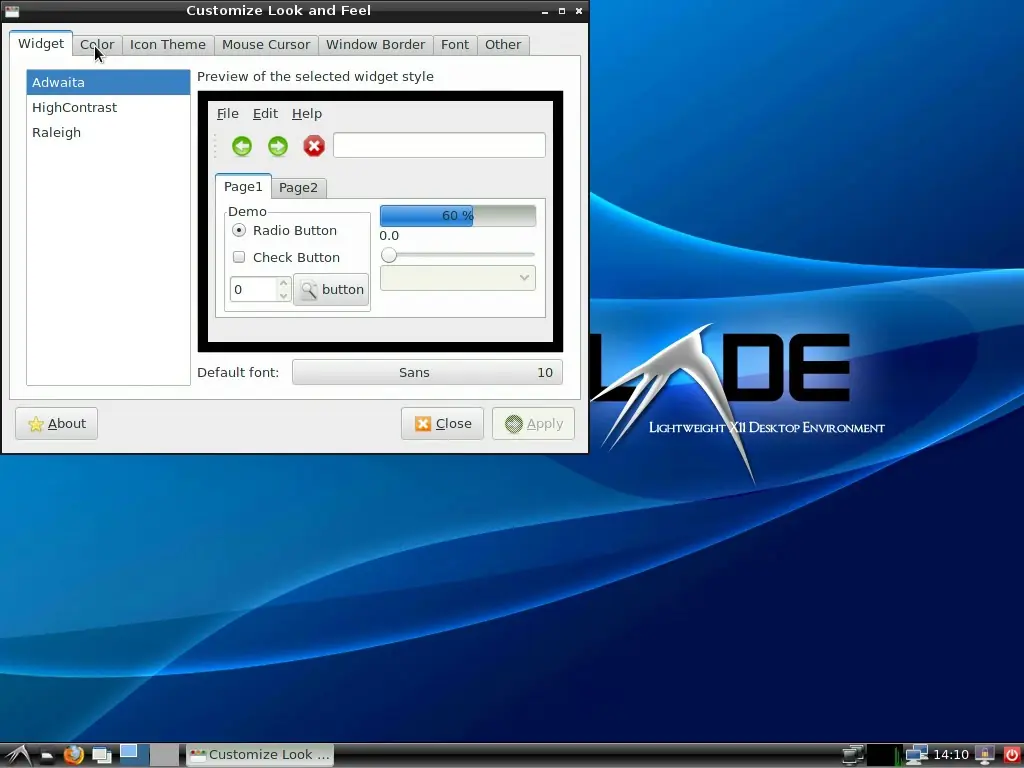Switch to the Icon Theme tab
The height and width of the screenshot is (768, 1024).
pyautogui.click(x=167, y=44)
